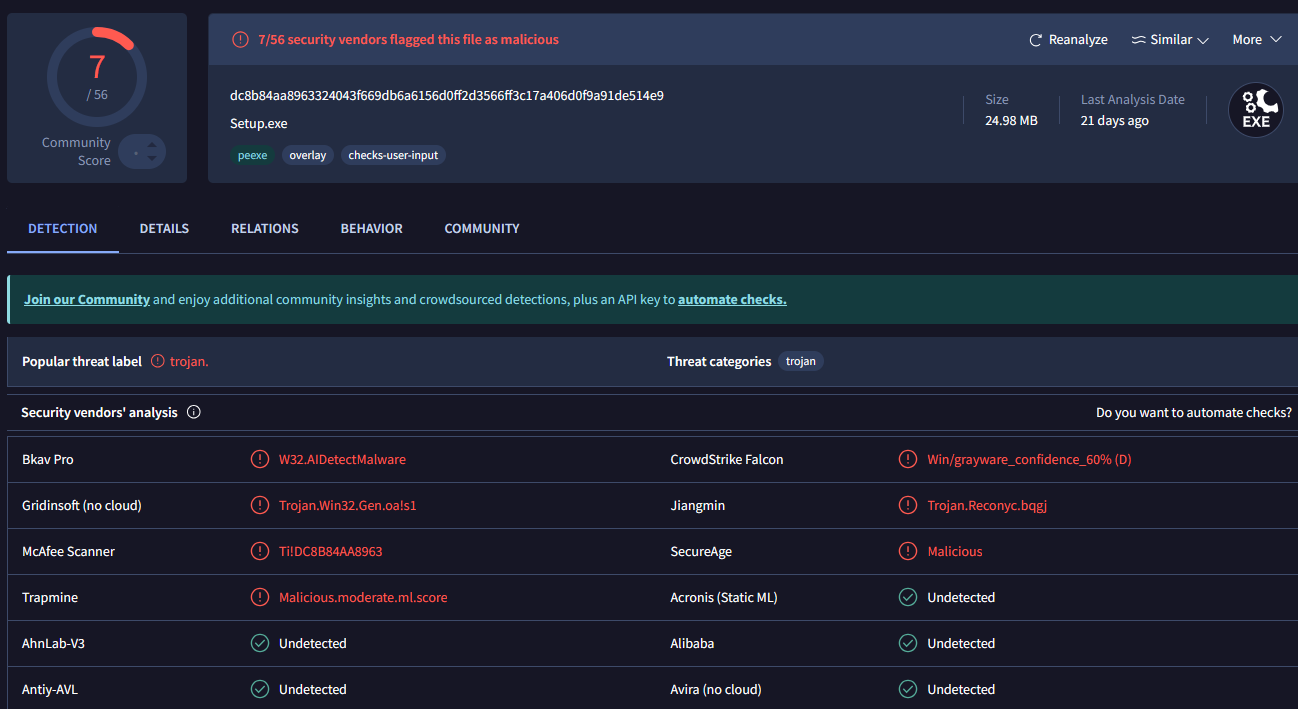Follow the automate checks link
This screenshot has width=1298, height=709.
[732, 299]
